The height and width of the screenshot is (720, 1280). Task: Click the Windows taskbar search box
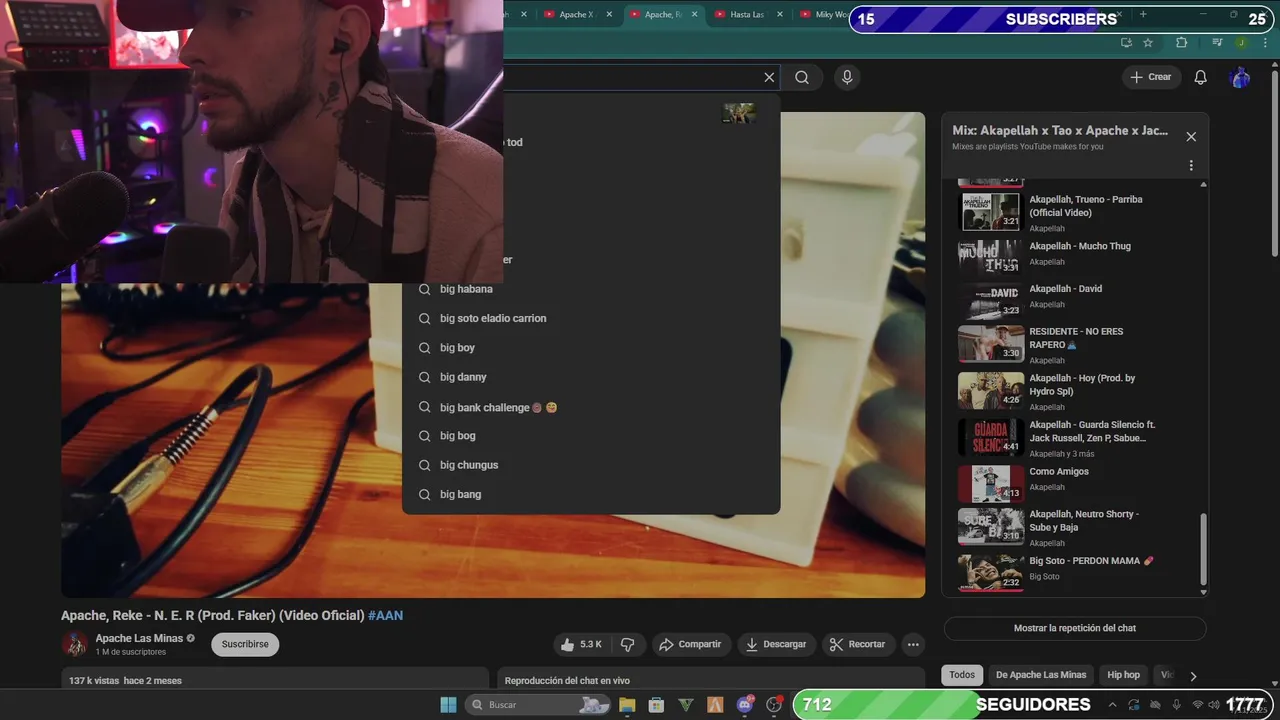[x=539, y=705]
